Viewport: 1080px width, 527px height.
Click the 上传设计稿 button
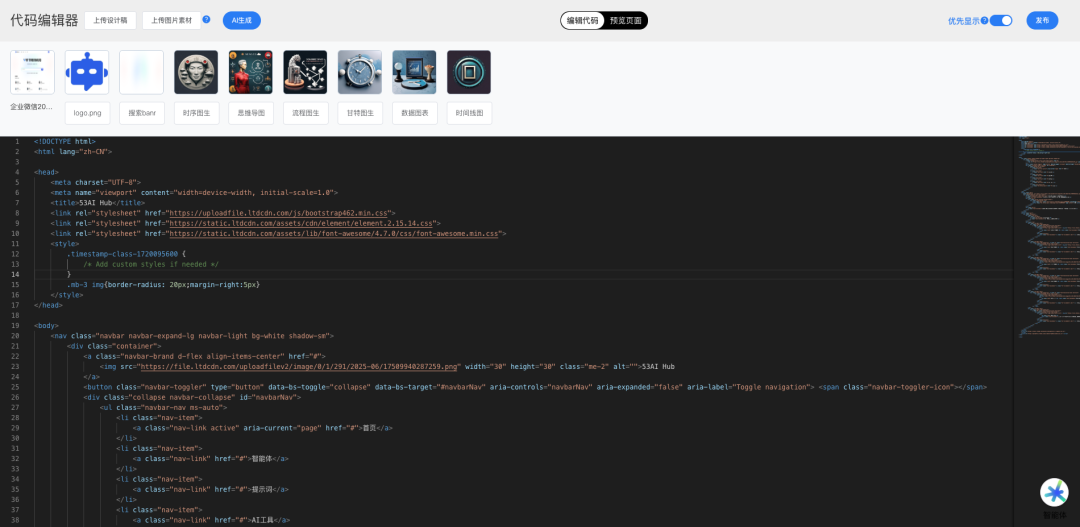[110, 20]
